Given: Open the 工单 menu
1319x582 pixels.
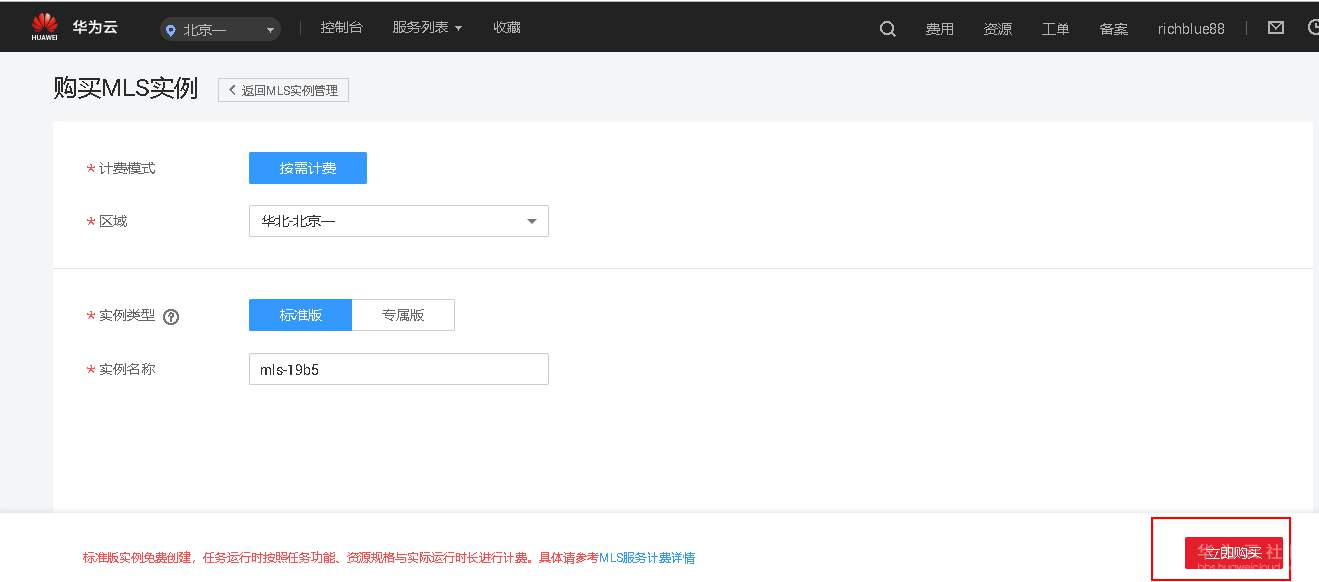Looking at the screenshot, I should (x=1055, y=29).
